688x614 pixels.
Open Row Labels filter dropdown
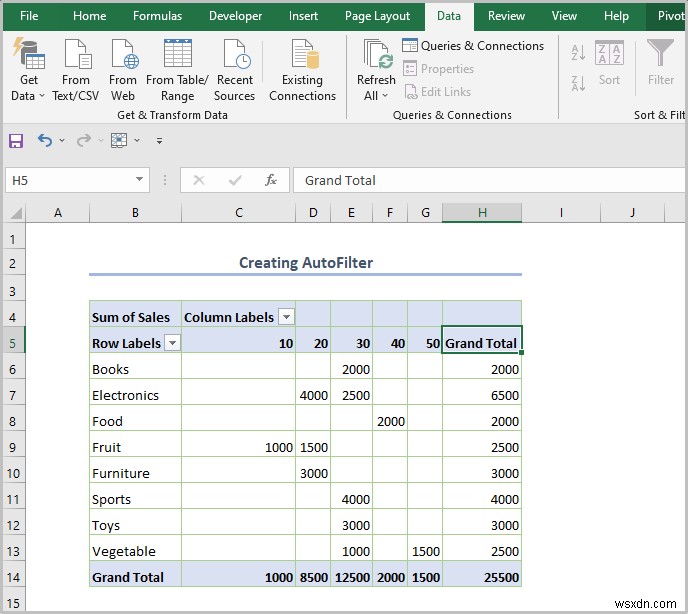tap(172, 343)
